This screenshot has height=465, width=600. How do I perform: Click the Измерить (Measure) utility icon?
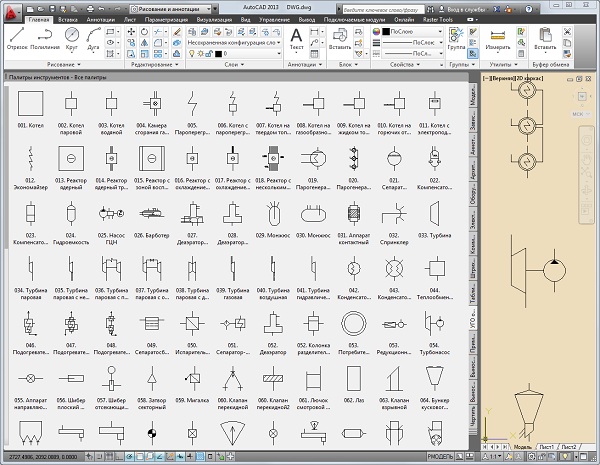(497, 37)
